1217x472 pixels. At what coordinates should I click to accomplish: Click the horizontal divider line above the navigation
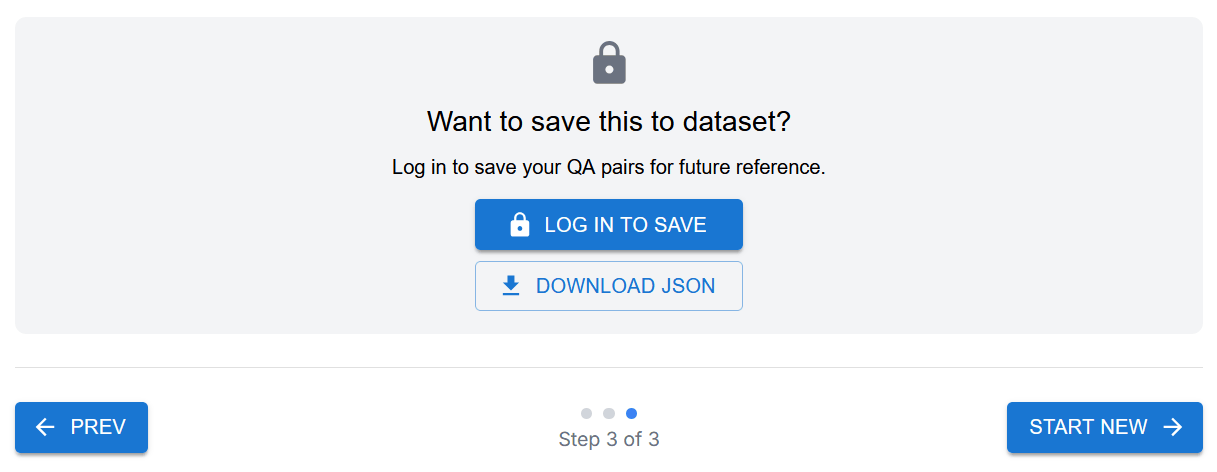[609, 368]
